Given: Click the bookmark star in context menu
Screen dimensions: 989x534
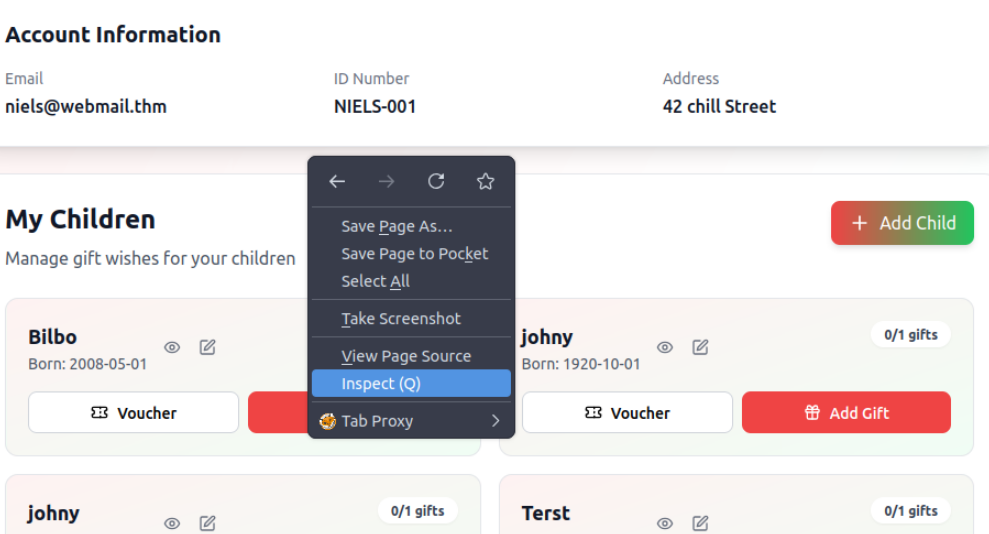Looking at the screenshot, I should coord(486,181).
